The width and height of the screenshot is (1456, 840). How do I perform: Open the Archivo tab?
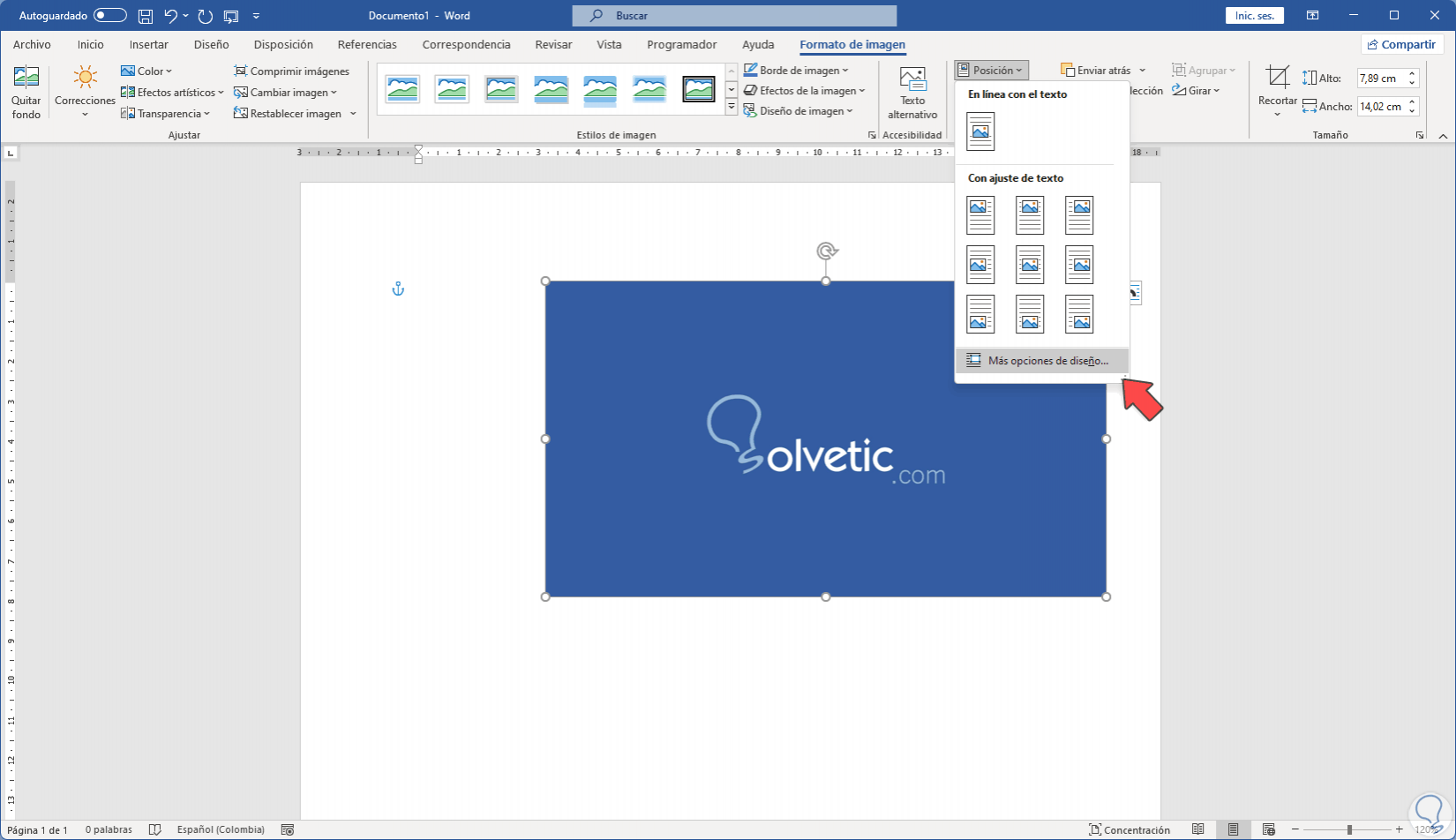pyautogui.click(x=32, y=44)
